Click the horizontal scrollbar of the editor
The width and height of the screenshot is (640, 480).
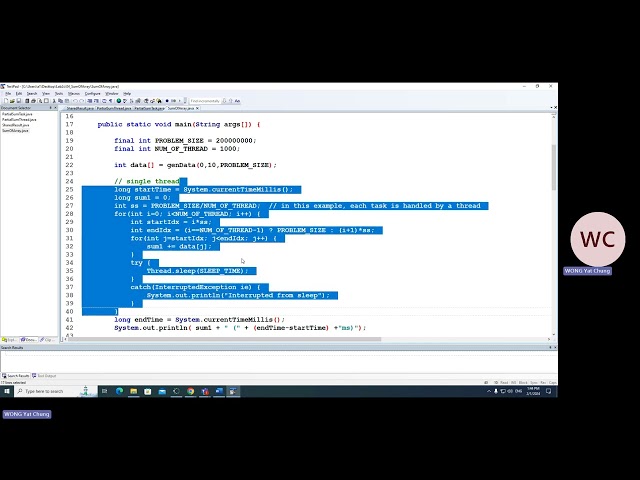pos(306,339)
